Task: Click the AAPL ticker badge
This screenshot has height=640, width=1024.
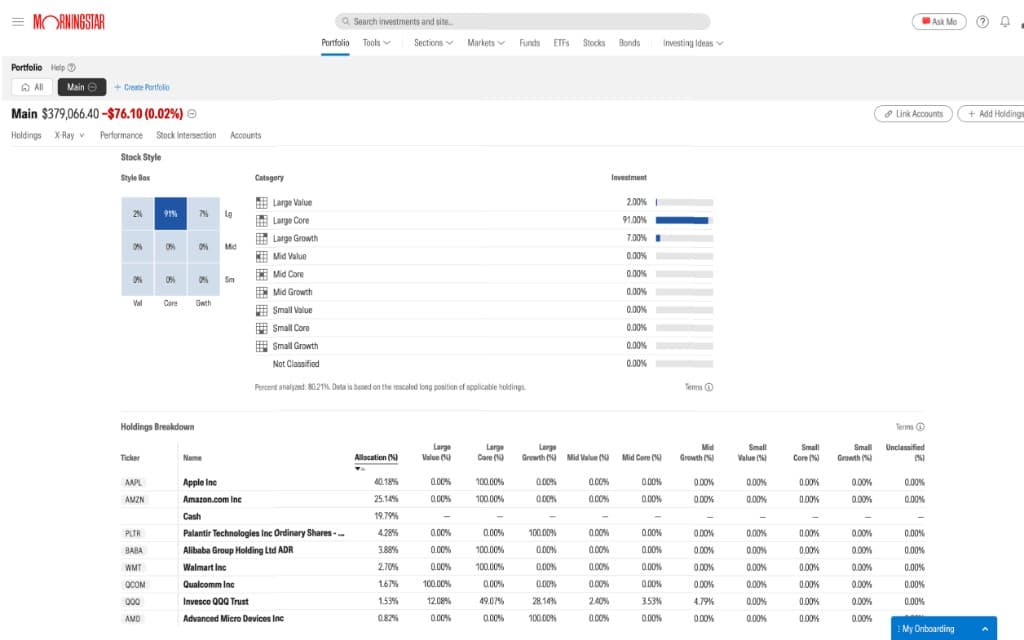Action: pos(133,483)
